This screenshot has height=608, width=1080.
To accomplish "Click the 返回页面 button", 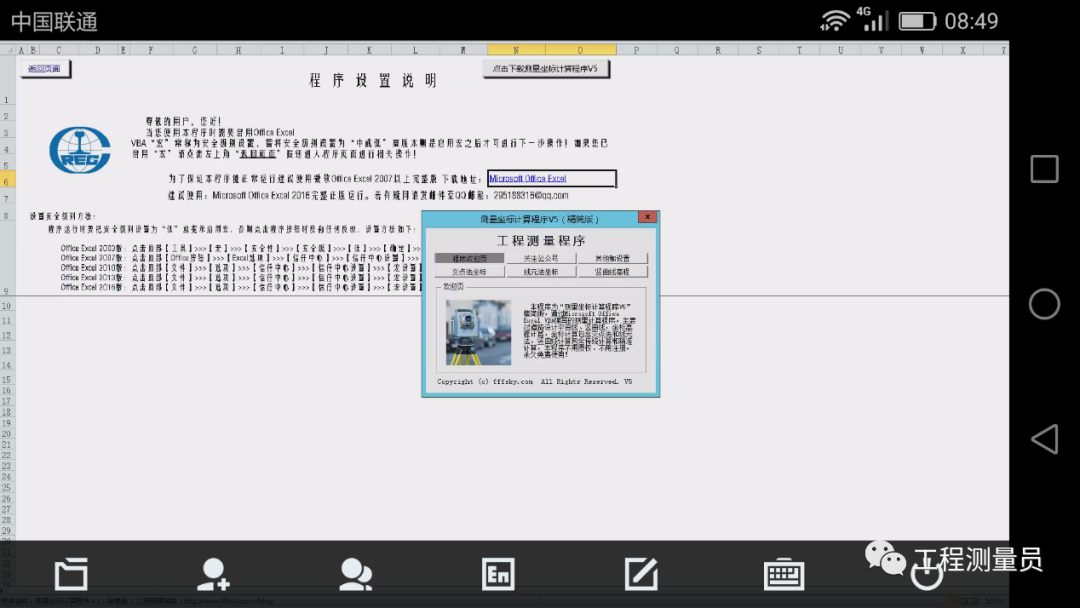I will click(x=44, y=69).
